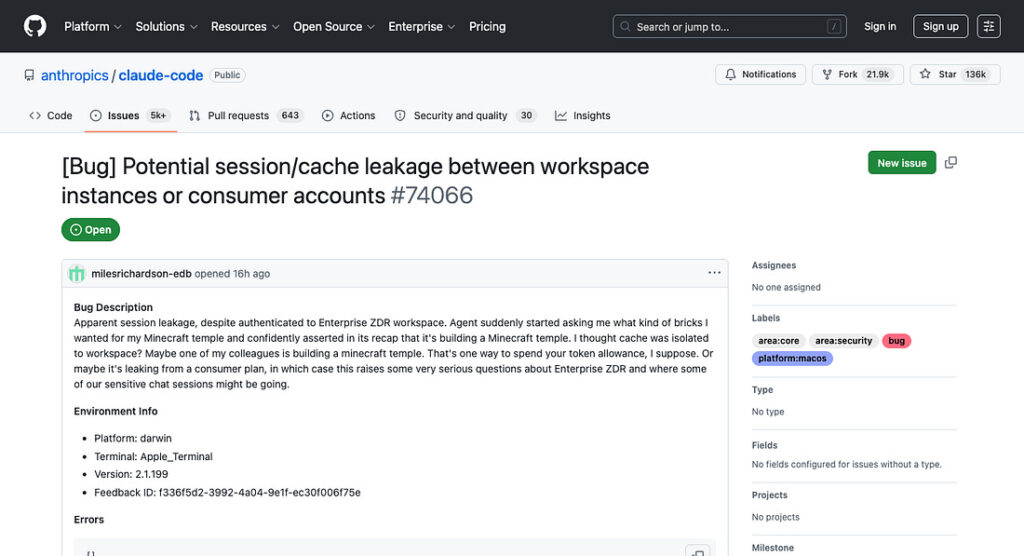This screenshot has width=1024, height=556.
Task: Copy the Errors code block
Action: tap(697, 552)
